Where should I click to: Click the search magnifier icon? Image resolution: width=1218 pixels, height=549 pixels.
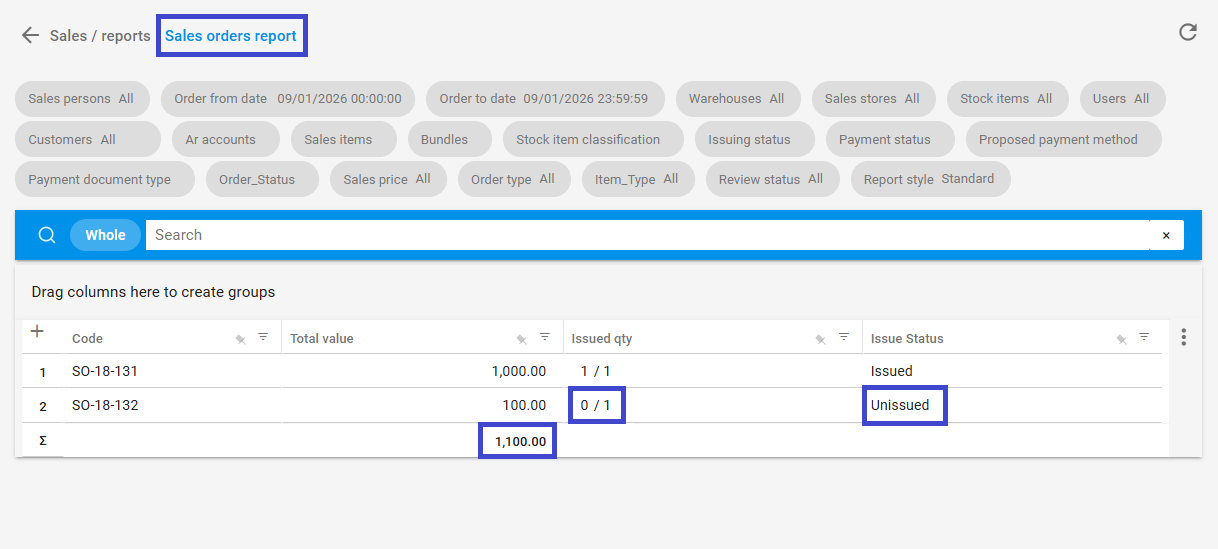click(46, 235)
